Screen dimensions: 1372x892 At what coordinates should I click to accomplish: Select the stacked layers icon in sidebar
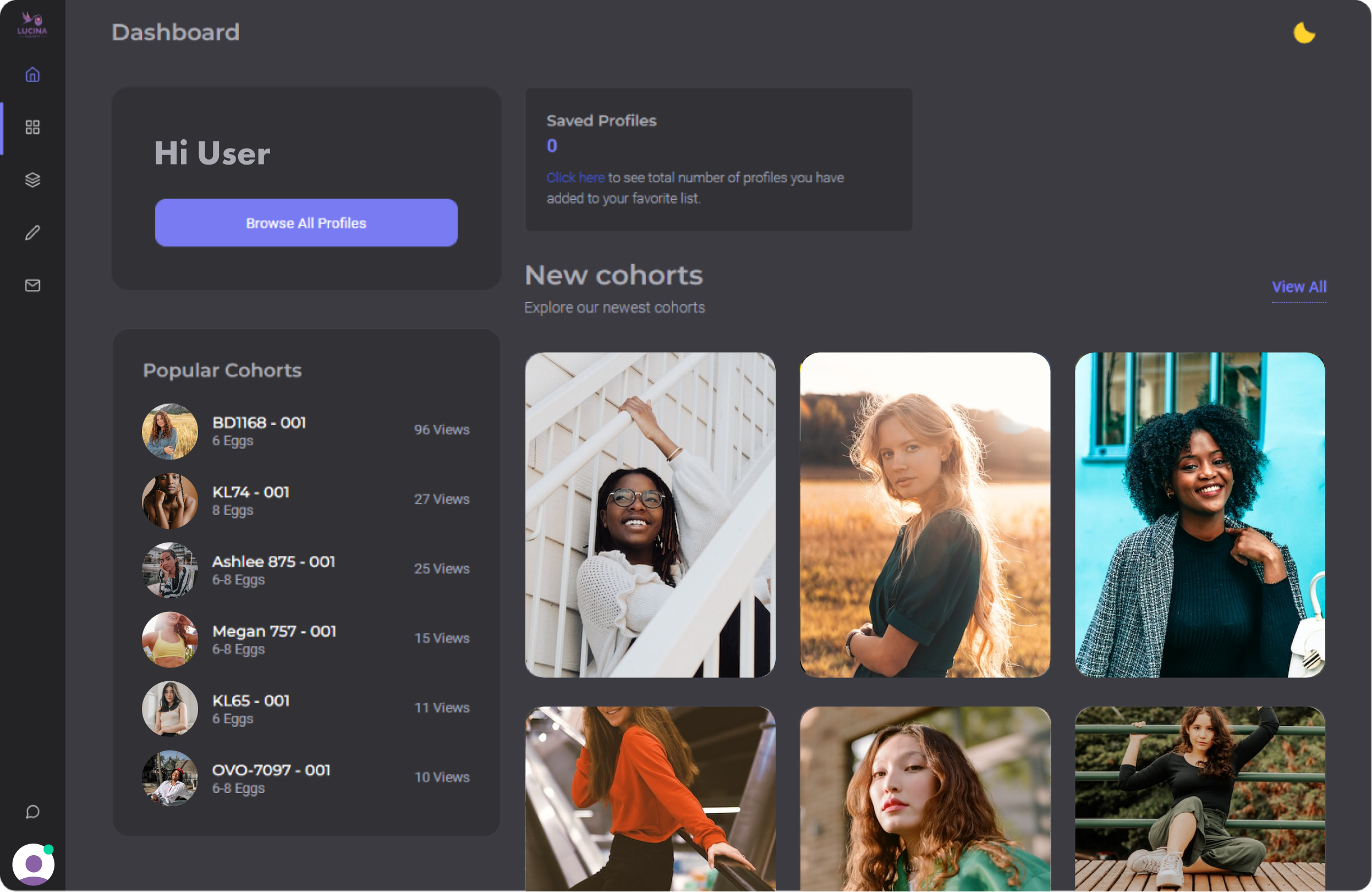(32, 180)
